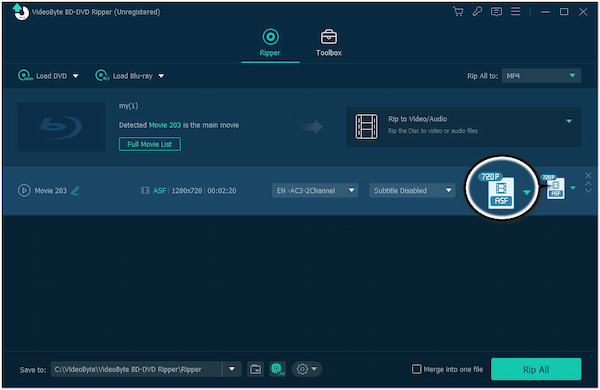Image resolution: width=600 pixels, height=390 pixels.
Task: Check Merge into one file
Action: pyautogui.click(x=416, y=369)
